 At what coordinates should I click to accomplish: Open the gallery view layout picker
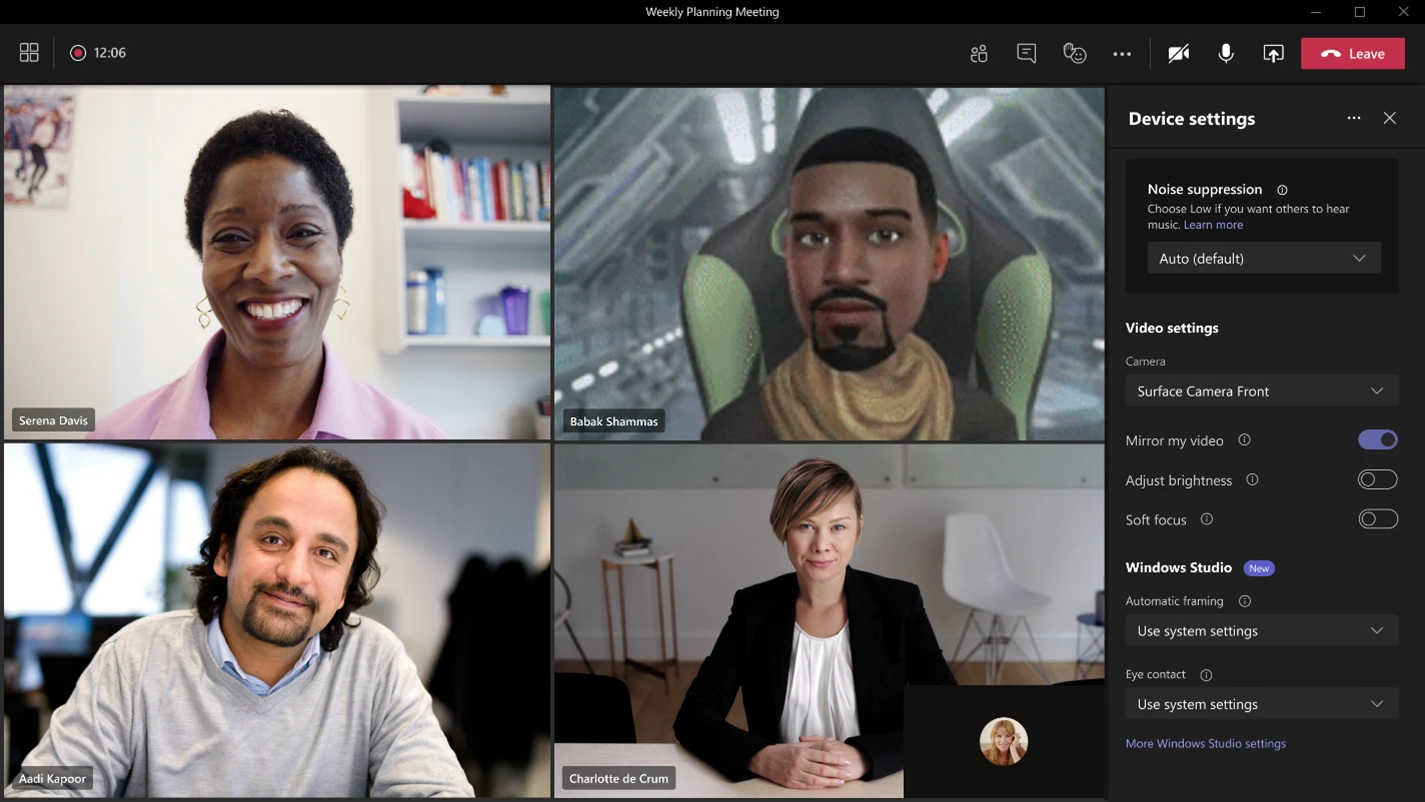(x=28, y=51)
